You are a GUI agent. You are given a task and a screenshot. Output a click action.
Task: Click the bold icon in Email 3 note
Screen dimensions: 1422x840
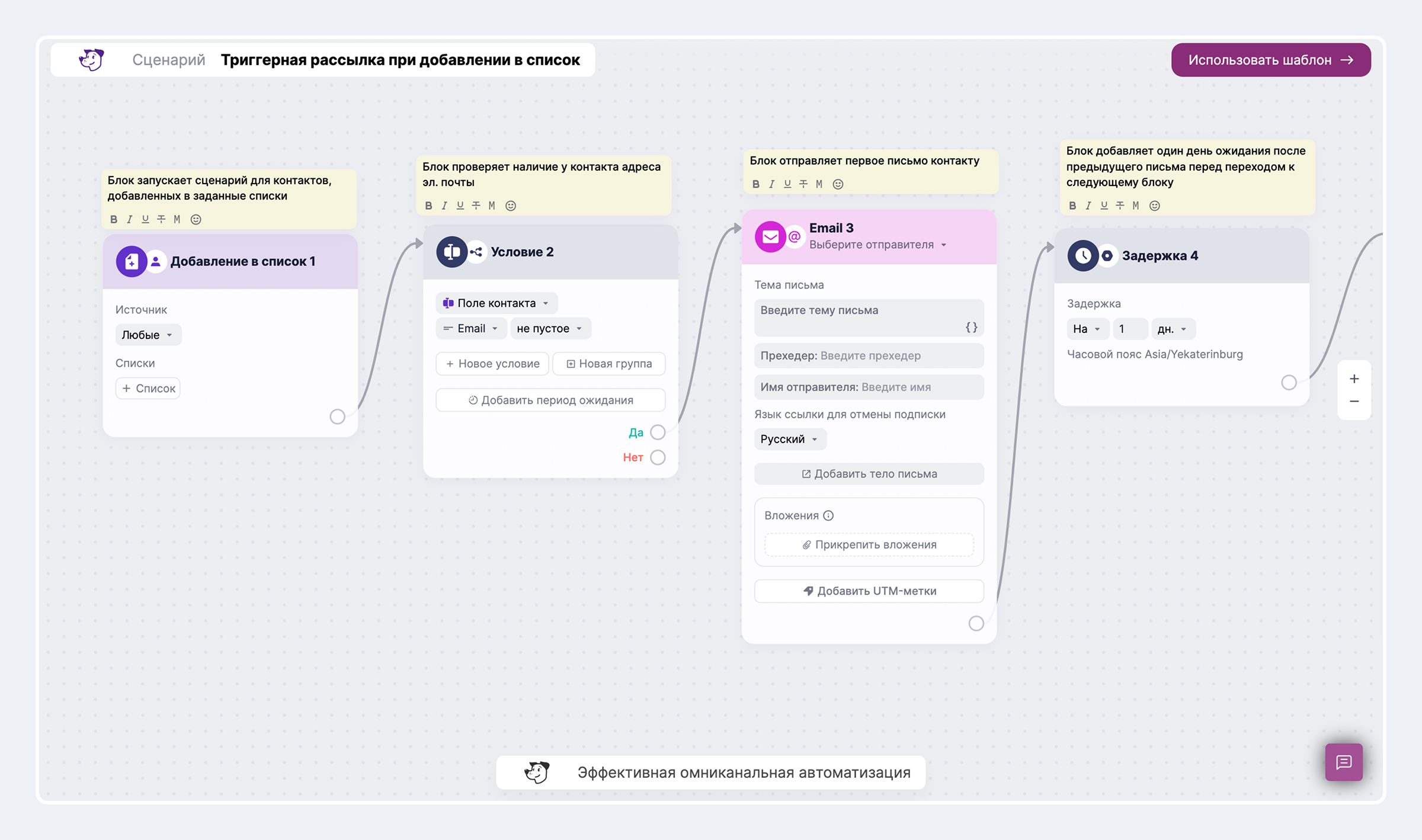coord(755,184)
